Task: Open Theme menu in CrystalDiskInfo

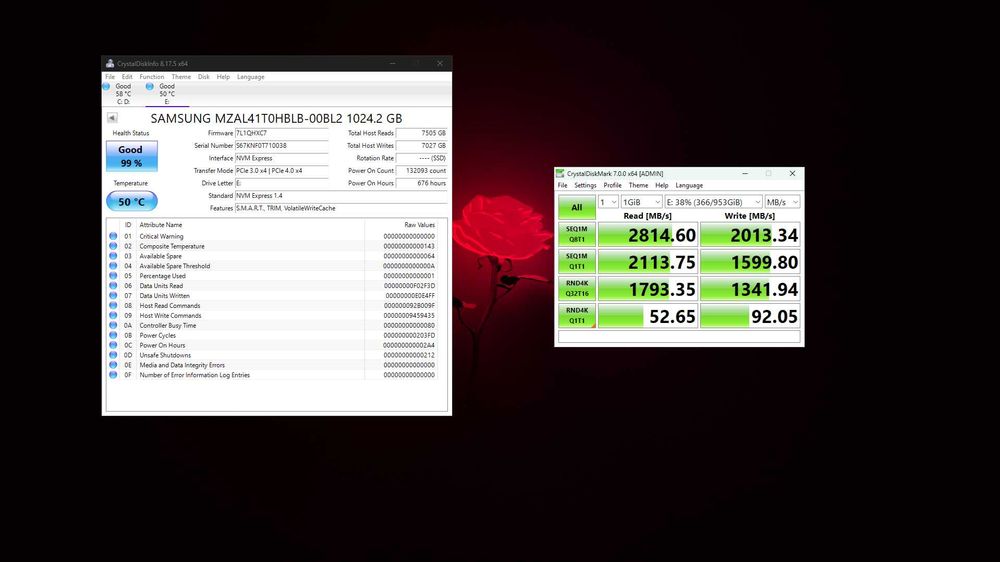Action: 181,77
